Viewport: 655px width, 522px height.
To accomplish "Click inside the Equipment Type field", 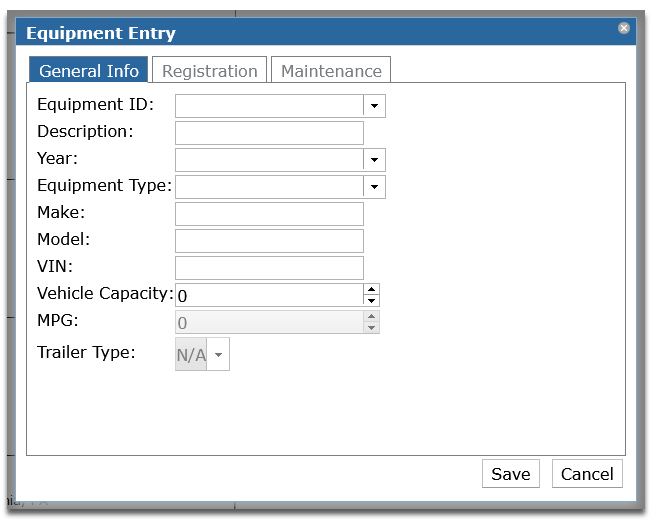I will [269, 187].
